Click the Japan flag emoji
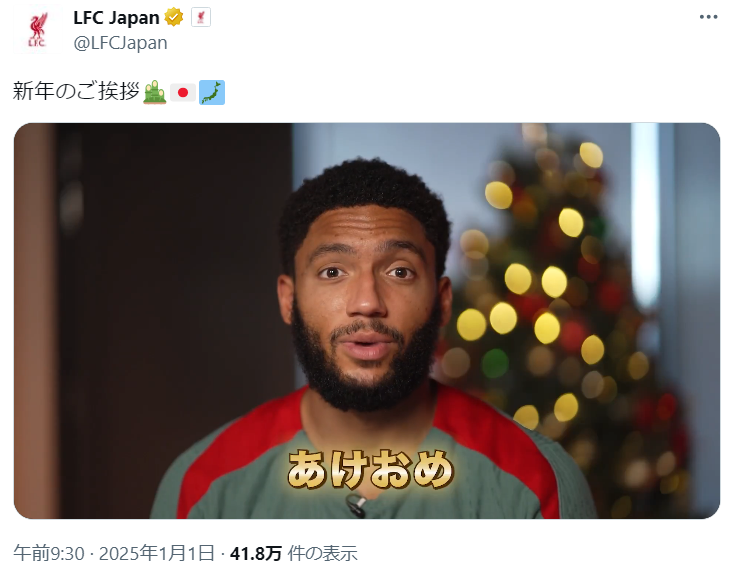Image resolution: width=737 pixels, height=587 pixels. click(x=183, y=92)
